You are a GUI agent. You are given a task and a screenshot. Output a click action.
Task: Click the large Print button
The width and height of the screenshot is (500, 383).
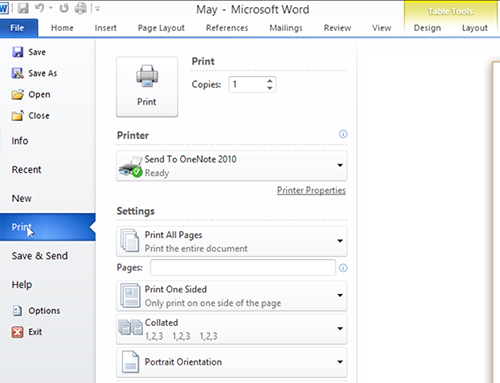147,87
